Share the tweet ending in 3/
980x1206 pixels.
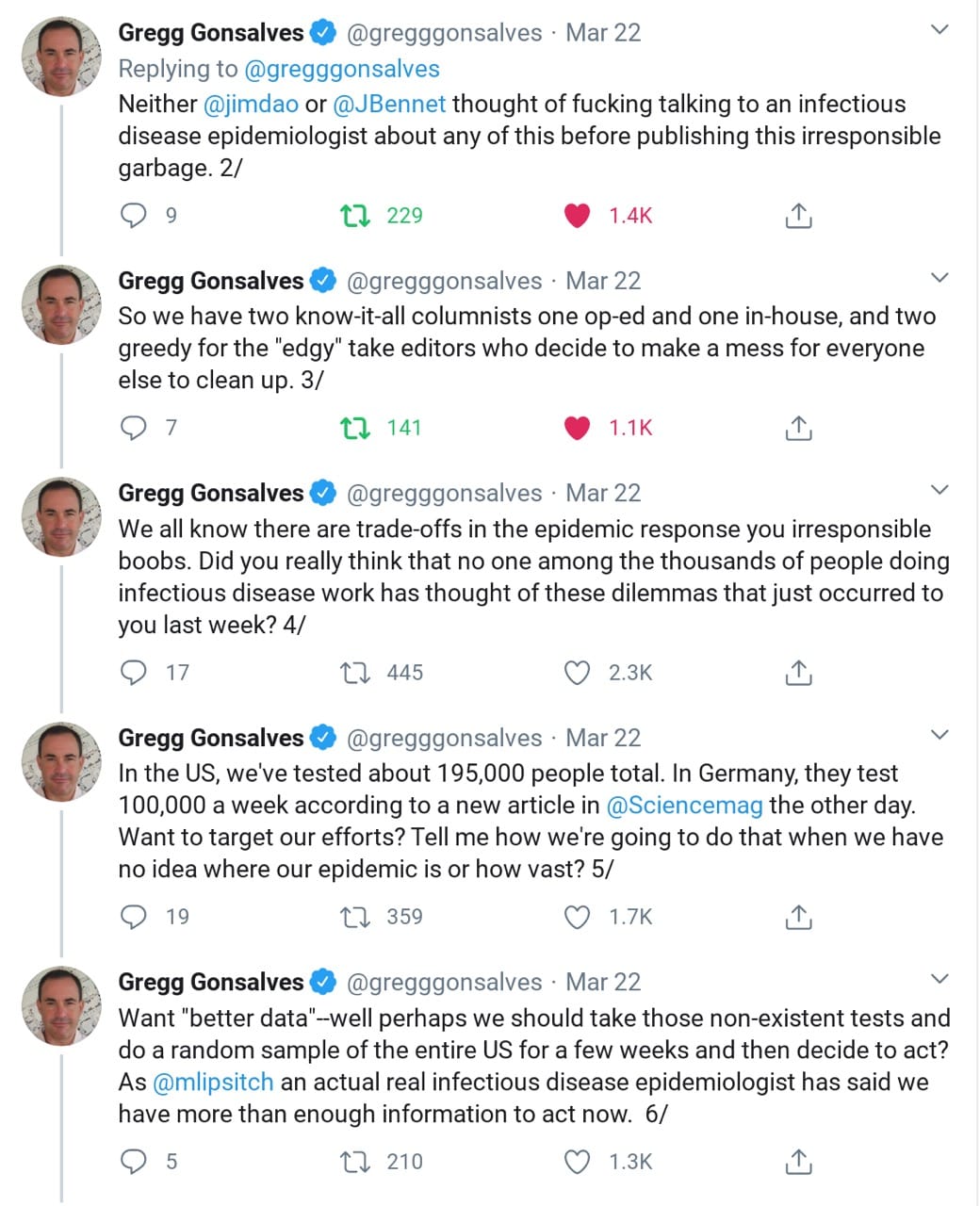pos(797,428)
